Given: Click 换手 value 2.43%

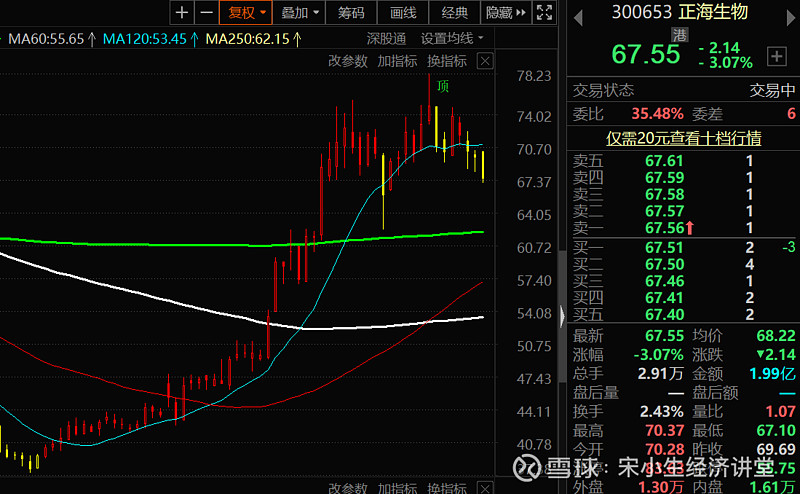Looking at the screenshot, I should (x=662, y=411).
